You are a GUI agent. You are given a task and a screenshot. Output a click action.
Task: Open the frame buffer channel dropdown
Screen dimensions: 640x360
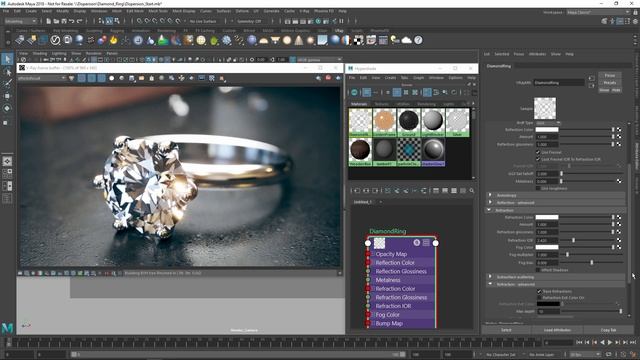pyautogui.click(x=42, y=78)
